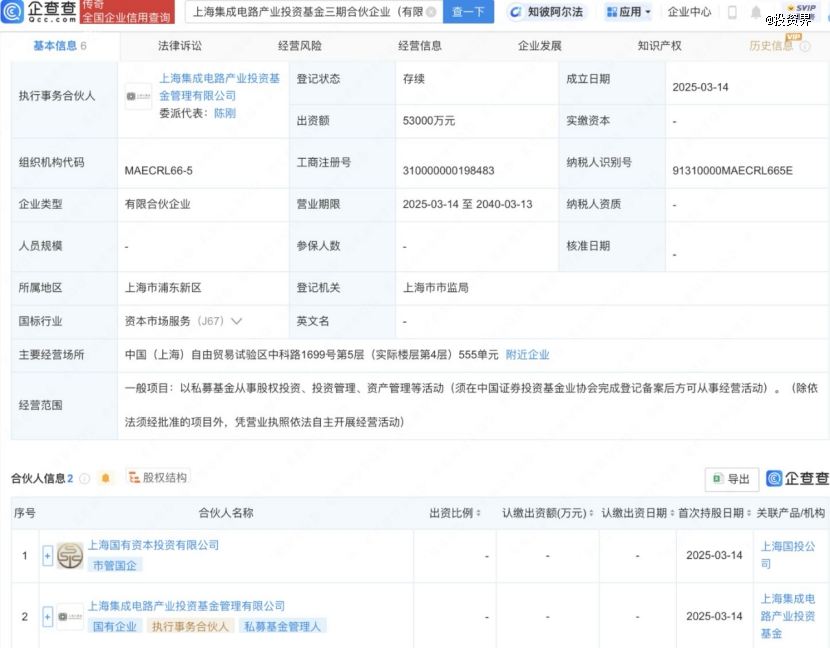The image size is (830, 648).
Task: Select the 53000万元 capital value
Action: [x=429, y=121]
